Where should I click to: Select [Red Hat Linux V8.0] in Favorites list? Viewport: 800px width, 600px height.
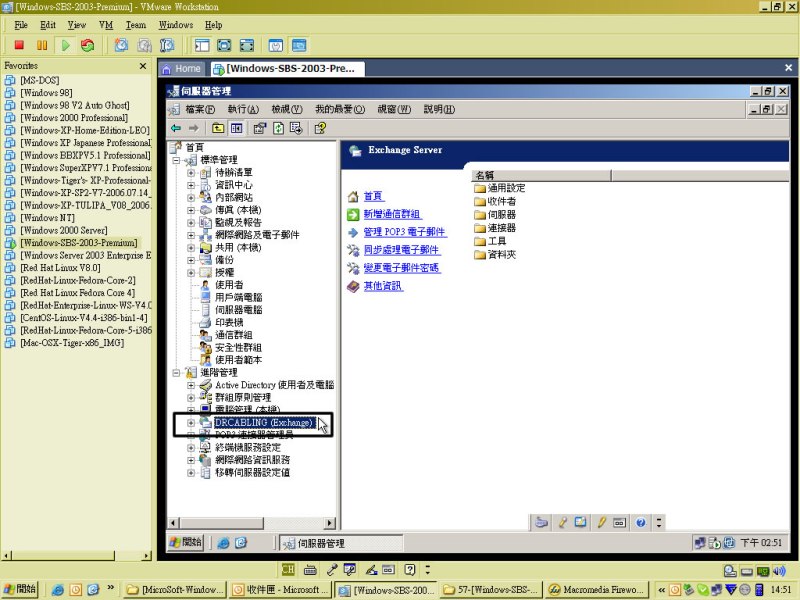[x=60, y=268]
